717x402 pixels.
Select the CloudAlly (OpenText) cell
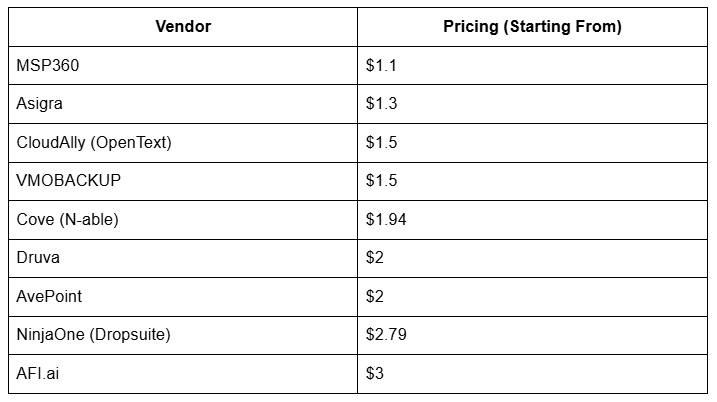pos(94,143)
